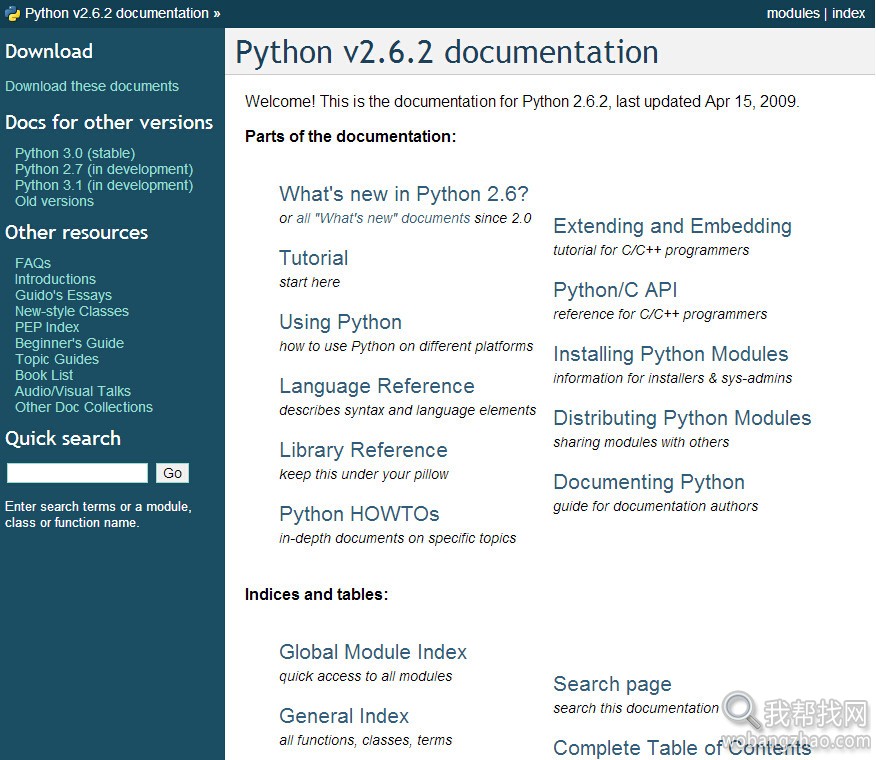Click 'Parts of the documentation:' heading text
Viewport: 876px width, 760px height.
point(350,136)
